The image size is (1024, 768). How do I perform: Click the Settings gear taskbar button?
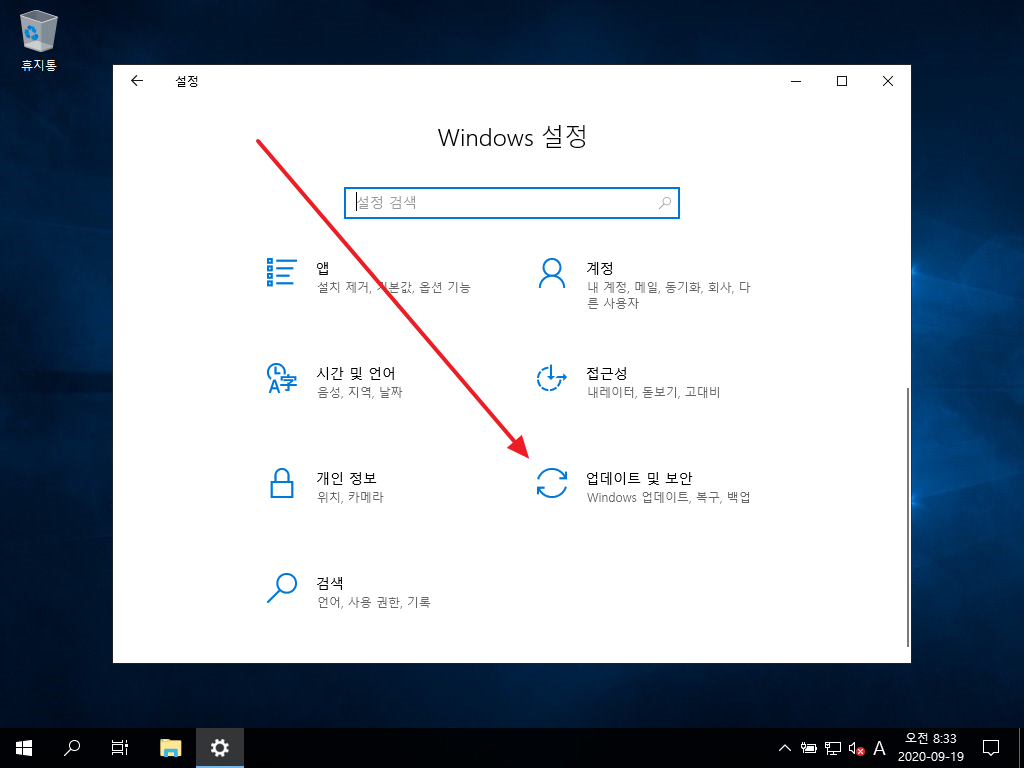(220, 748)
